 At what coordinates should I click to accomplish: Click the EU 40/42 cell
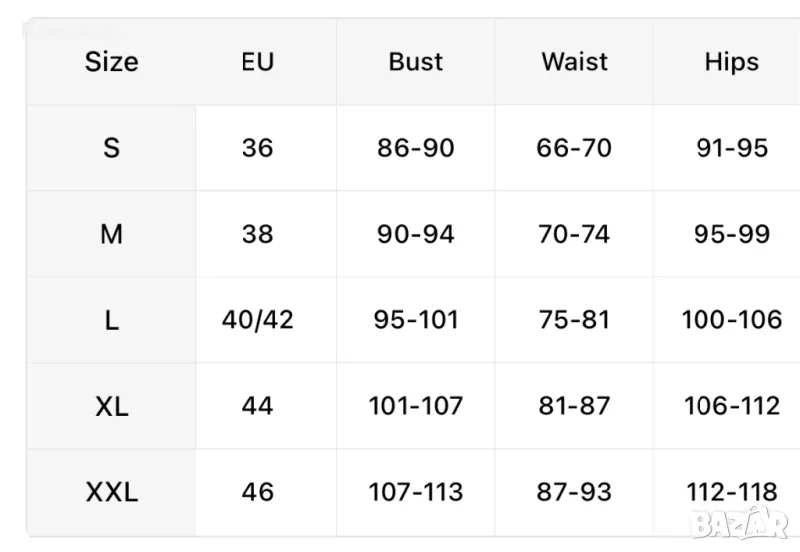pos(257,320)
